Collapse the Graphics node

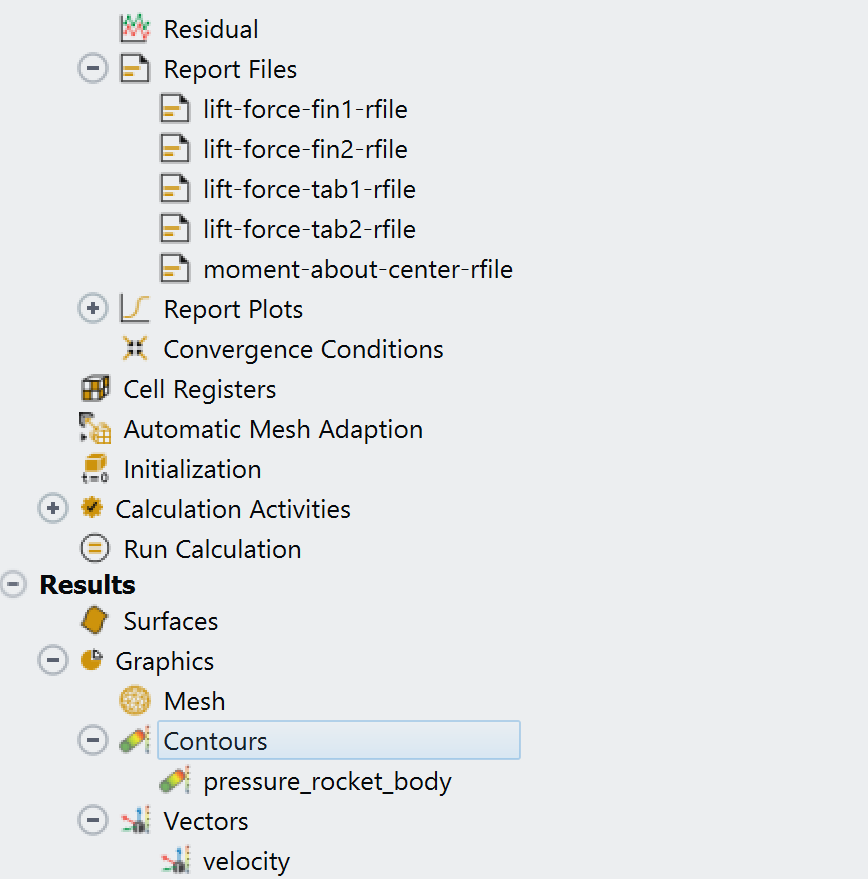coord(52,661)
